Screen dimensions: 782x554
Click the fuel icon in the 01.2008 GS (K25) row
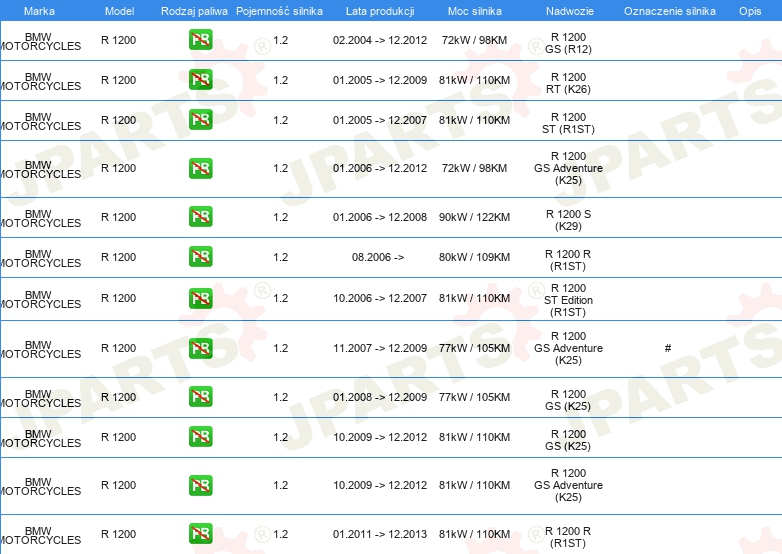[200, 397]
